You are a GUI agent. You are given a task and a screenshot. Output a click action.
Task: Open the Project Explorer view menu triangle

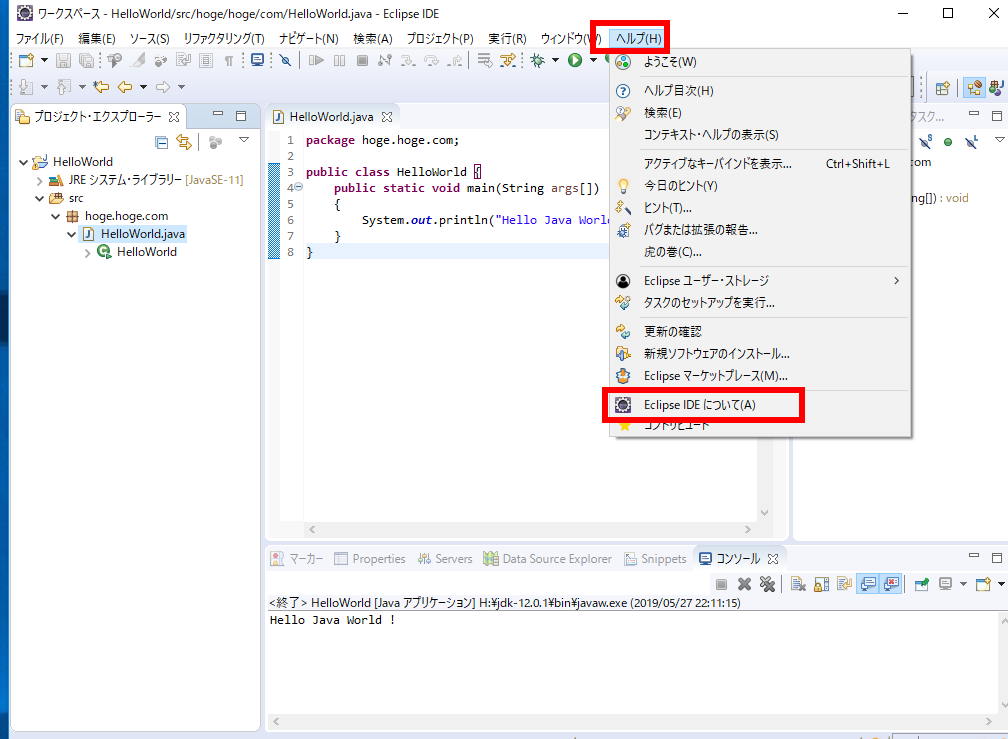pos(244,140)
